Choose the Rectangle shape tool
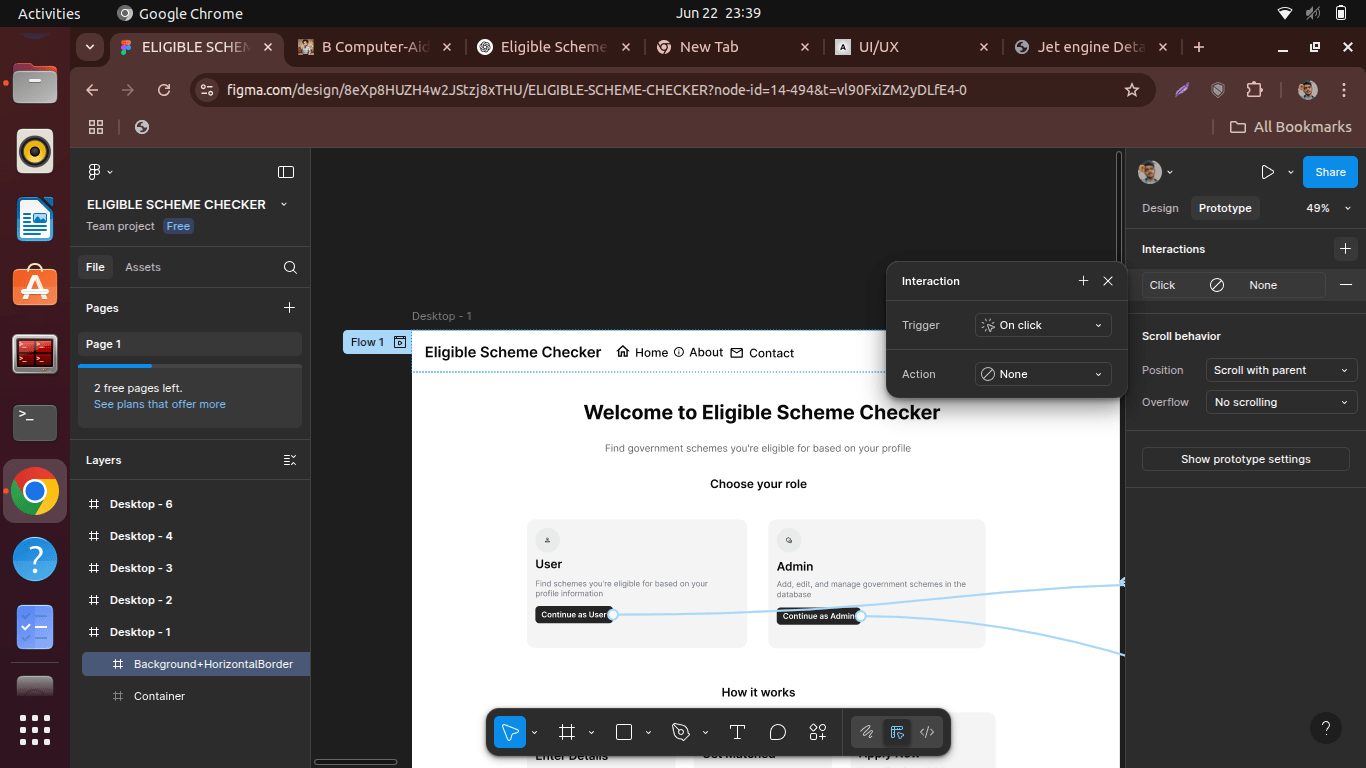Screen dimensions: 1366x768 click(624, 732)
